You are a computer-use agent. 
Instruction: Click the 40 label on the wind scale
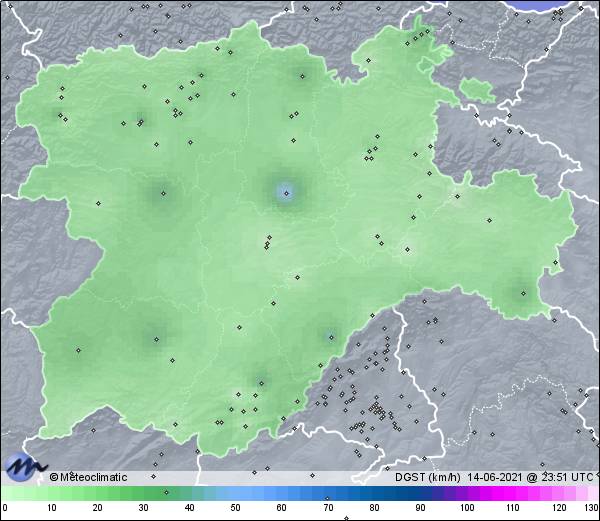click(x=189, y=508)
